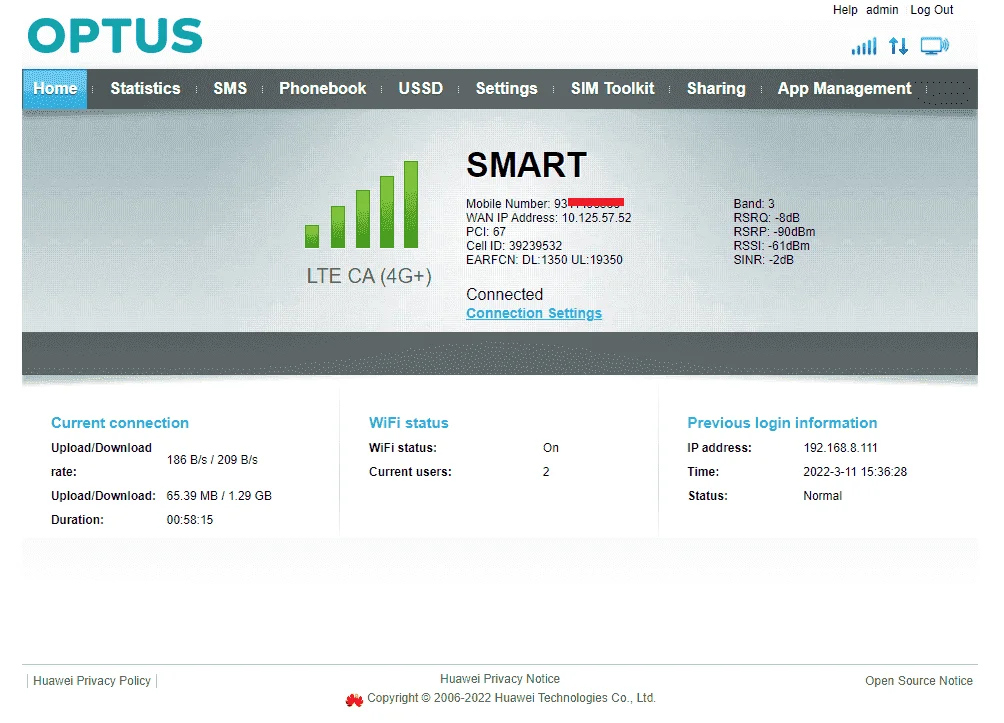This screenshot has width=1004, height=723.
Task: Go to the Sharing tab
Action: (x=717, y=88)
